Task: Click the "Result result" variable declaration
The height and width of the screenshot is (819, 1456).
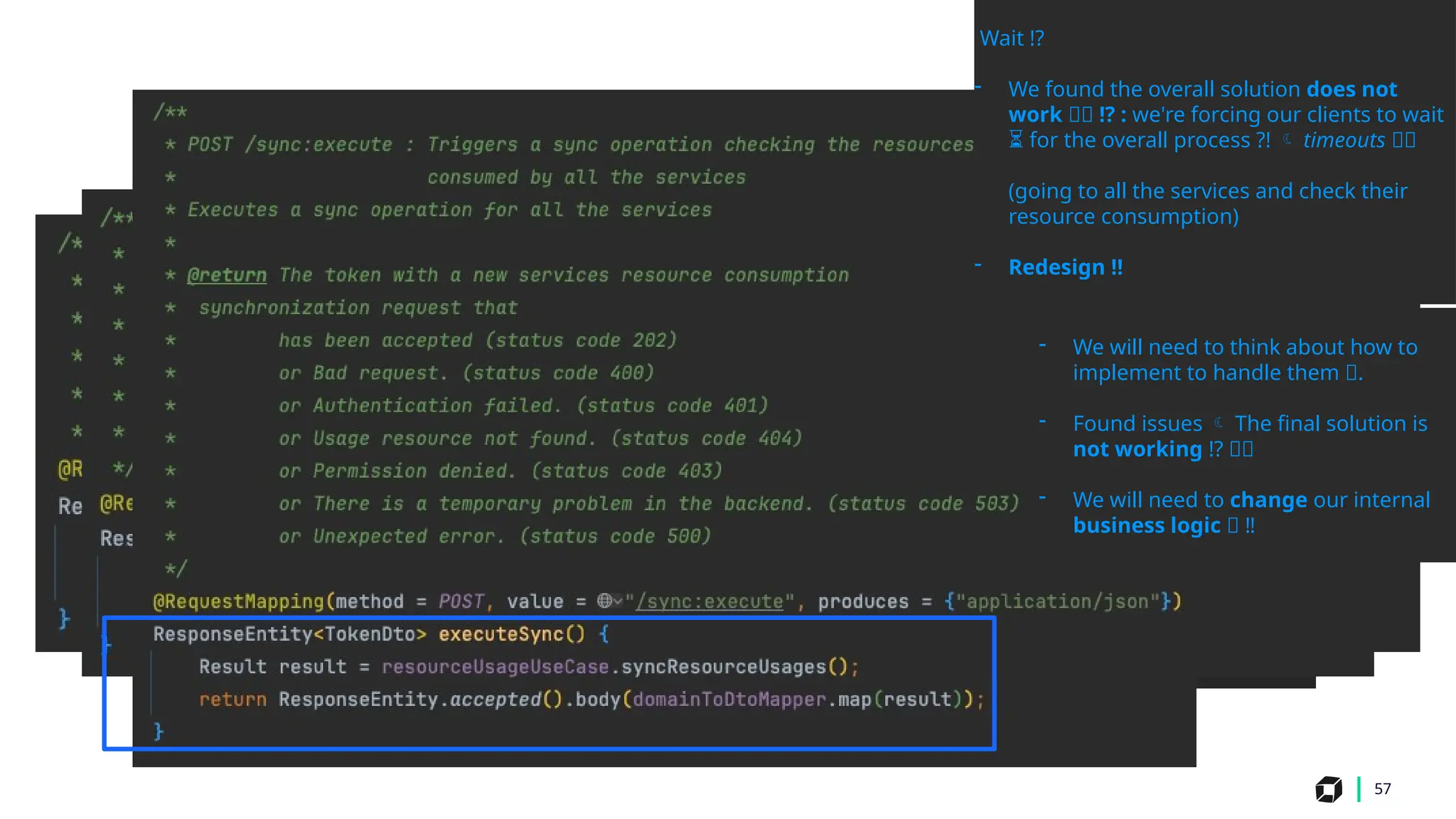Action: pos(272,667)
